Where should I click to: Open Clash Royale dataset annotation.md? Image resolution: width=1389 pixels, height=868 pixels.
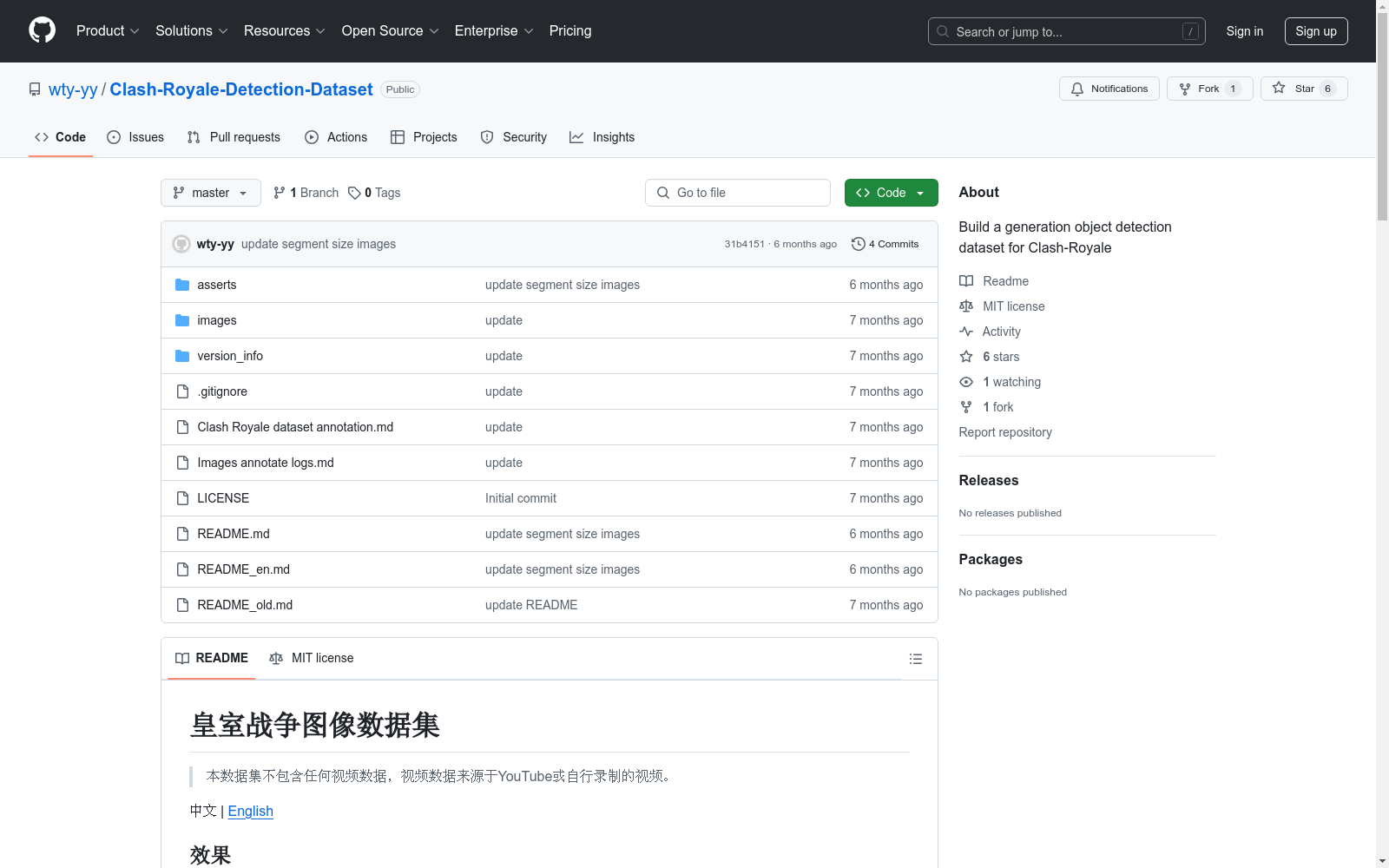[295, 427]
